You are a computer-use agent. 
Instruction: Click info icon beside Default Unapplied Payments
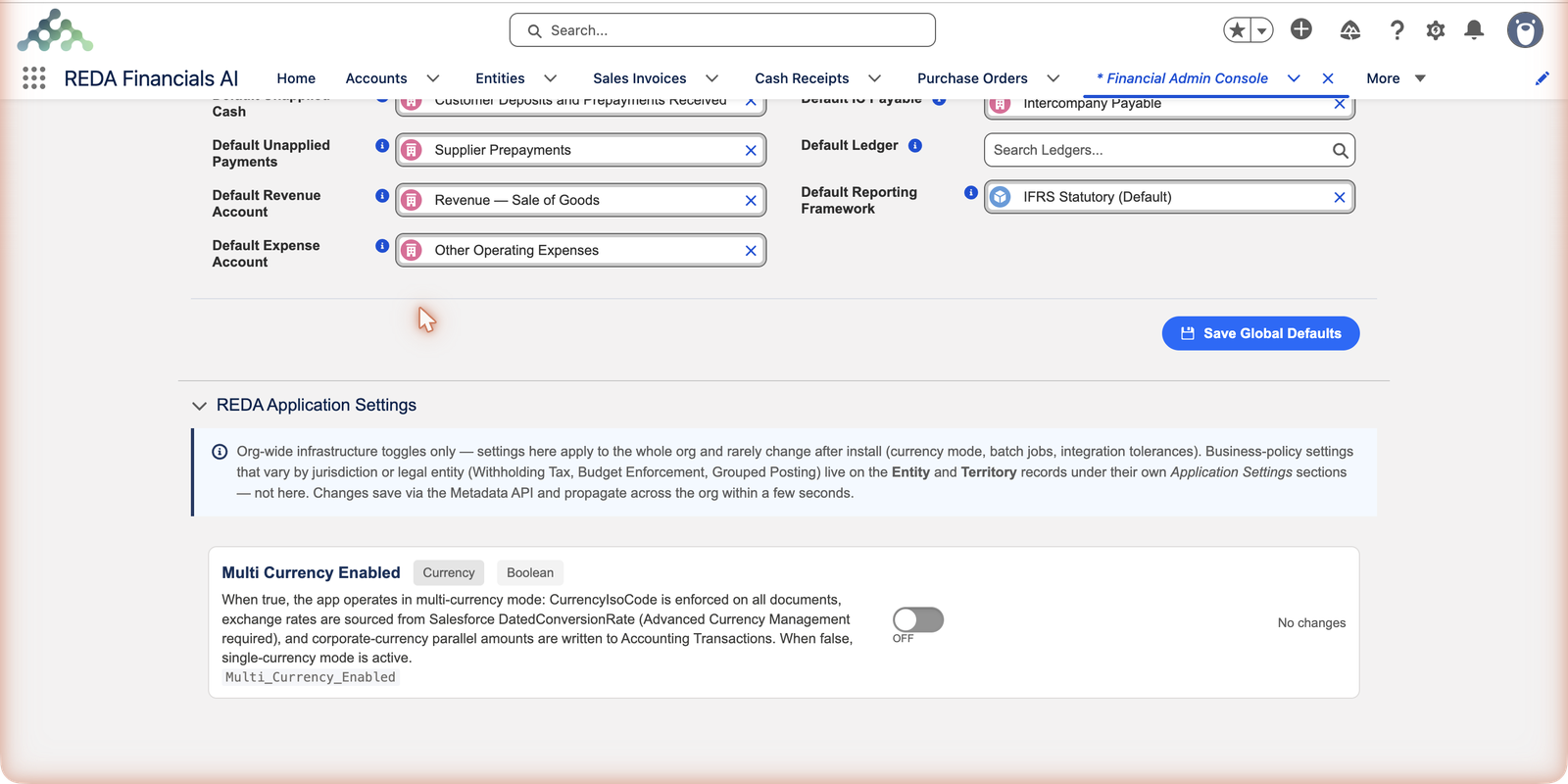(382, 145)
